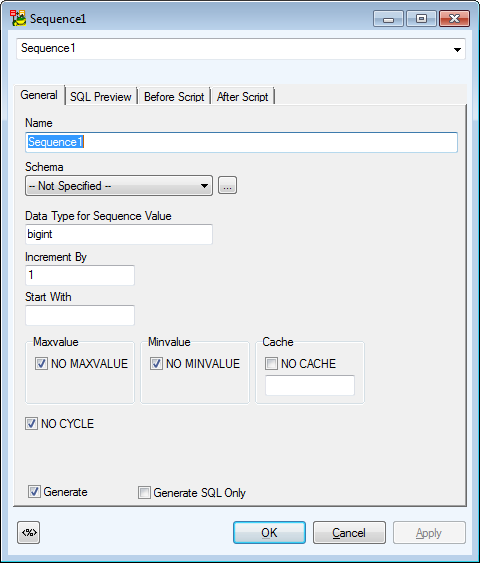480x563 pixels.
Task: Uncheck the NO MAXVALUE checkbox
Action: click(x=41, y=363)
